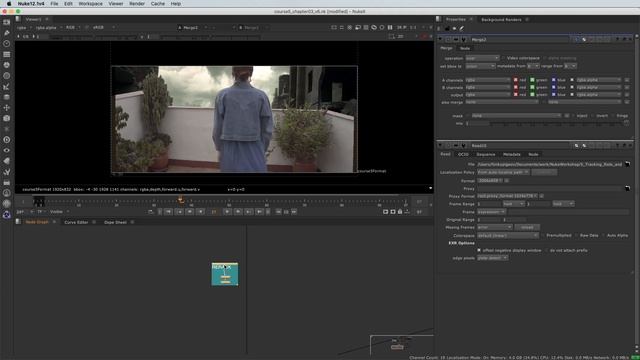Enable the Auto Alpha checkbox
Image resolution: width=640 pixels, height=360 pixels.
603,236
